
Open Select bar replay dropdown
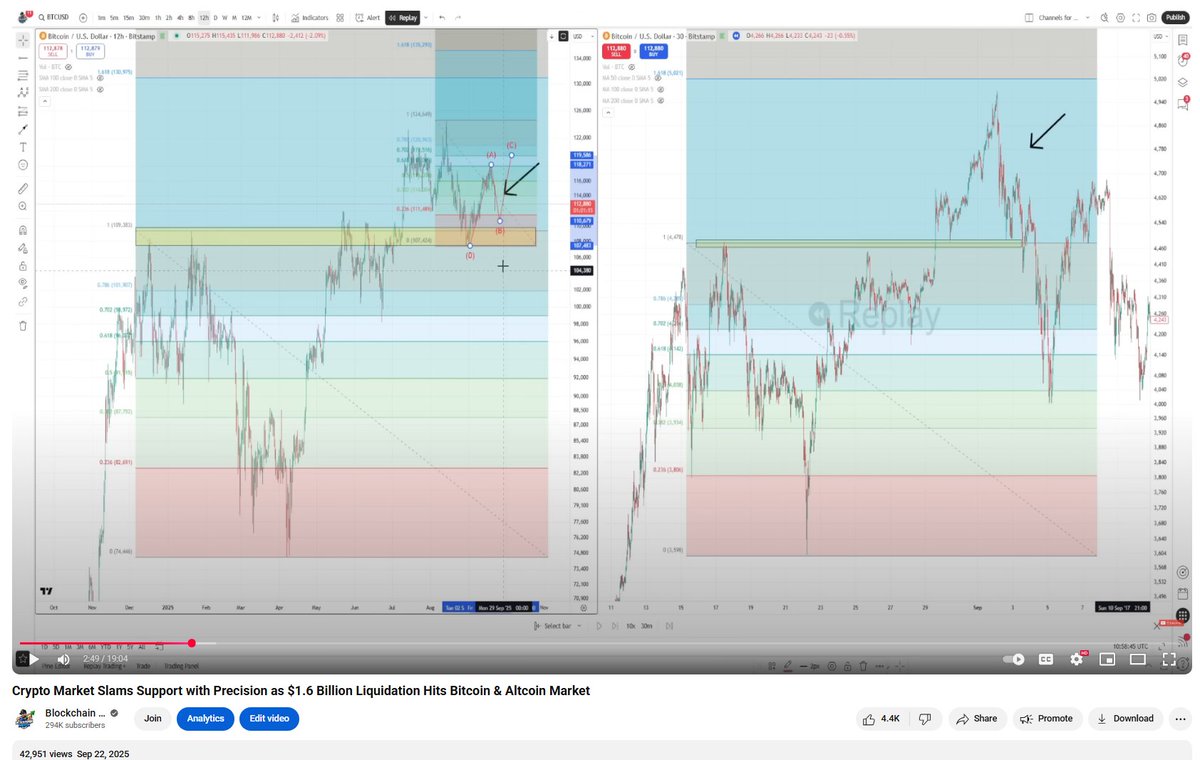(559, 626)
